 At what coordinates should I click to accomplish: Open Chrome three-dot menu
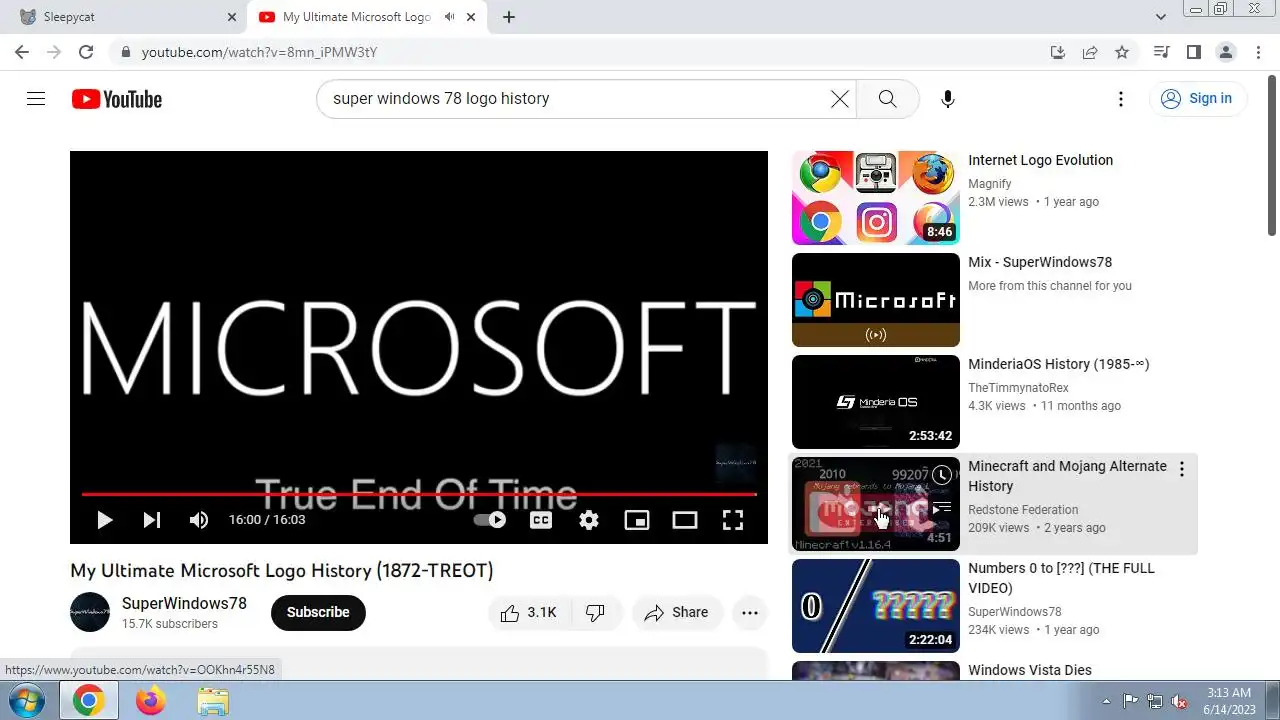tap(1257, 52)
